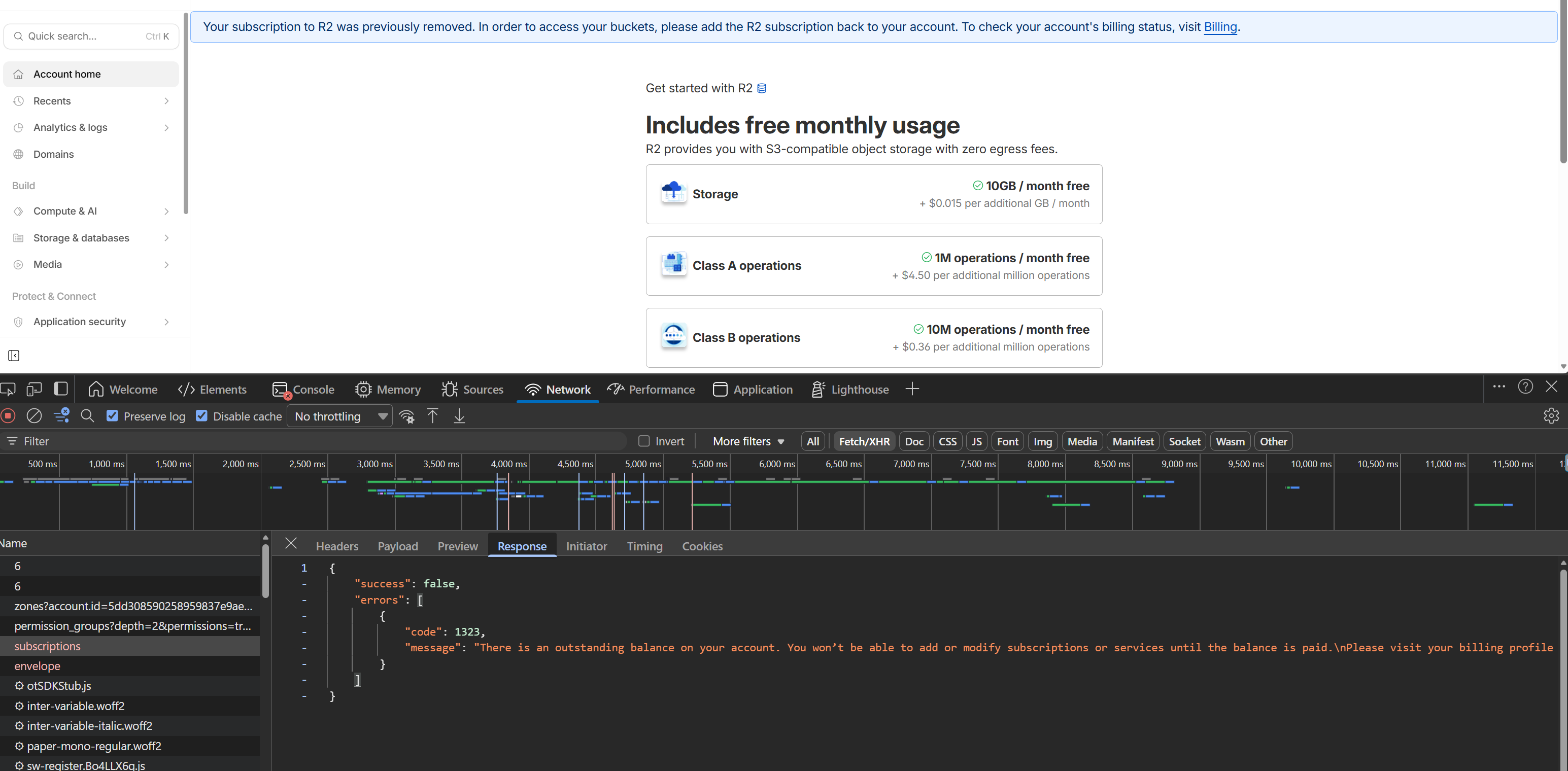Uncheck the Preserve log checkbox
This screenshot has width=1568, height=771.
(112, 416)
